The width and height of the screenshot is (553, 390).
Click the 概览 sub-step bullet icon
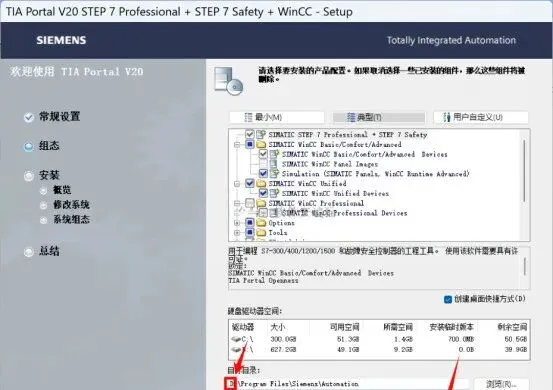click(x=43, y=191)
